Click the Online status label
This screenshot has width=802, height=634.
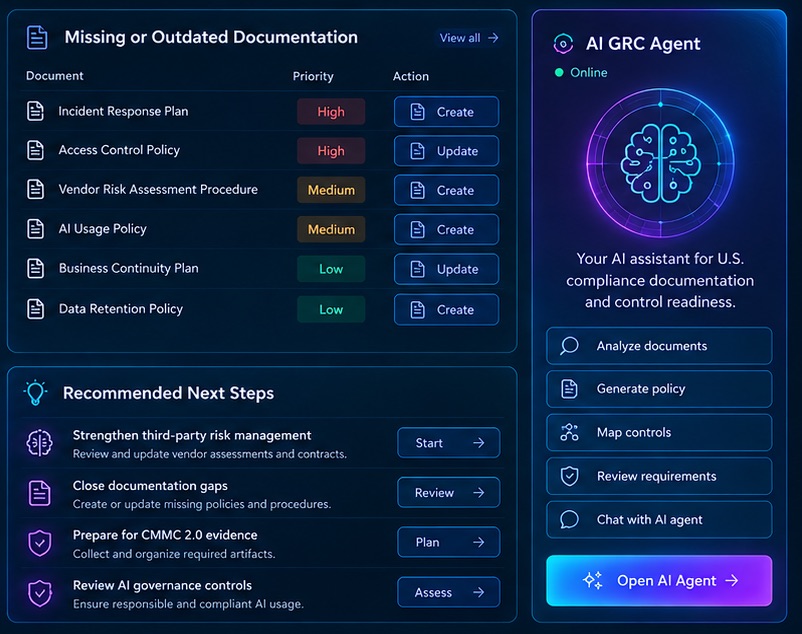589,73
